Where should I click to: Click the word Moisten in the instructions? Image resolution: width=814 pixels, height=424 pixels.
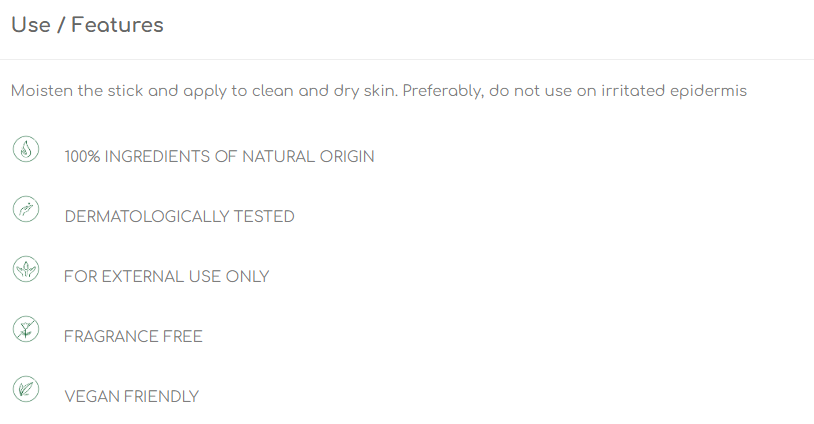coord(42,91)
